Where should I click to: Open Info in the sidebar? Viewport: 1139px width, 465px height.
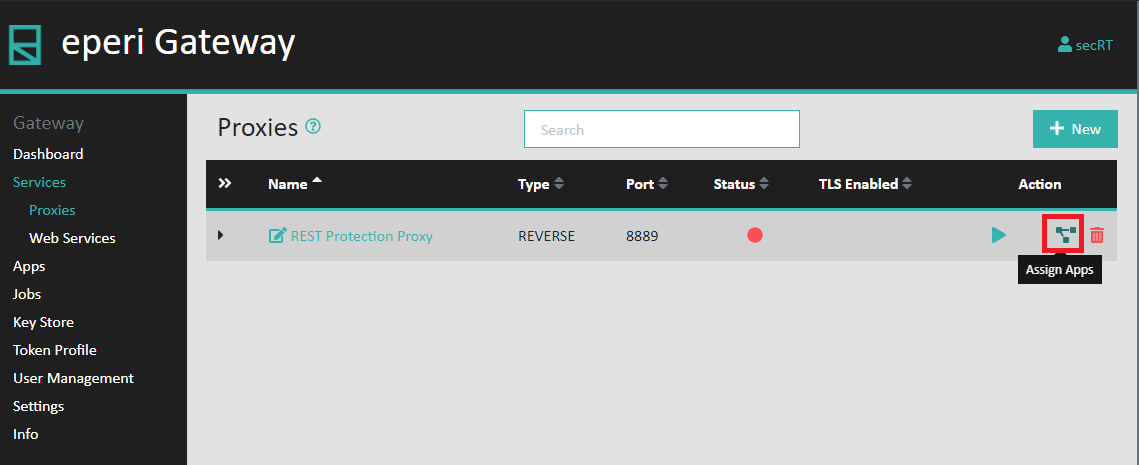[x=25, y=434]
